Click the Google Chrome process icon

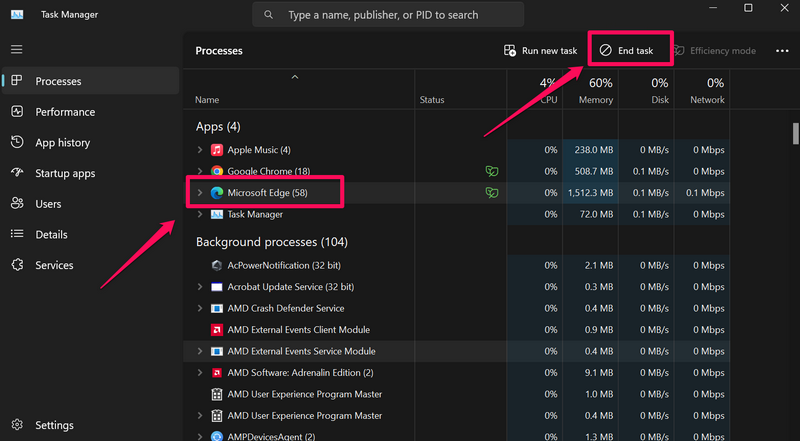click(217, 171)
